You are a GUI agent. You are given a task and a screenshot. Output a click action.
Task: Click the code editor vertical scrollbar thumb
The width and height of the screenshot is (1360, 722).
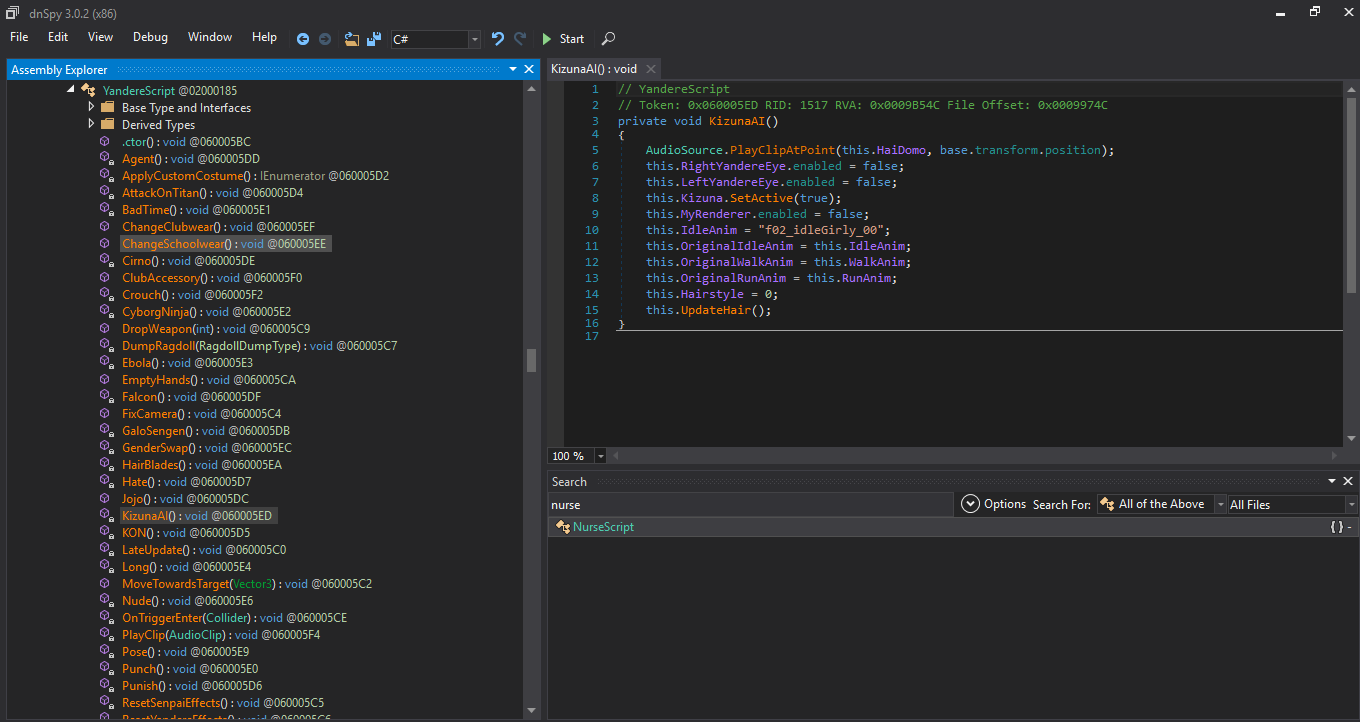(x=1351, y=195)
